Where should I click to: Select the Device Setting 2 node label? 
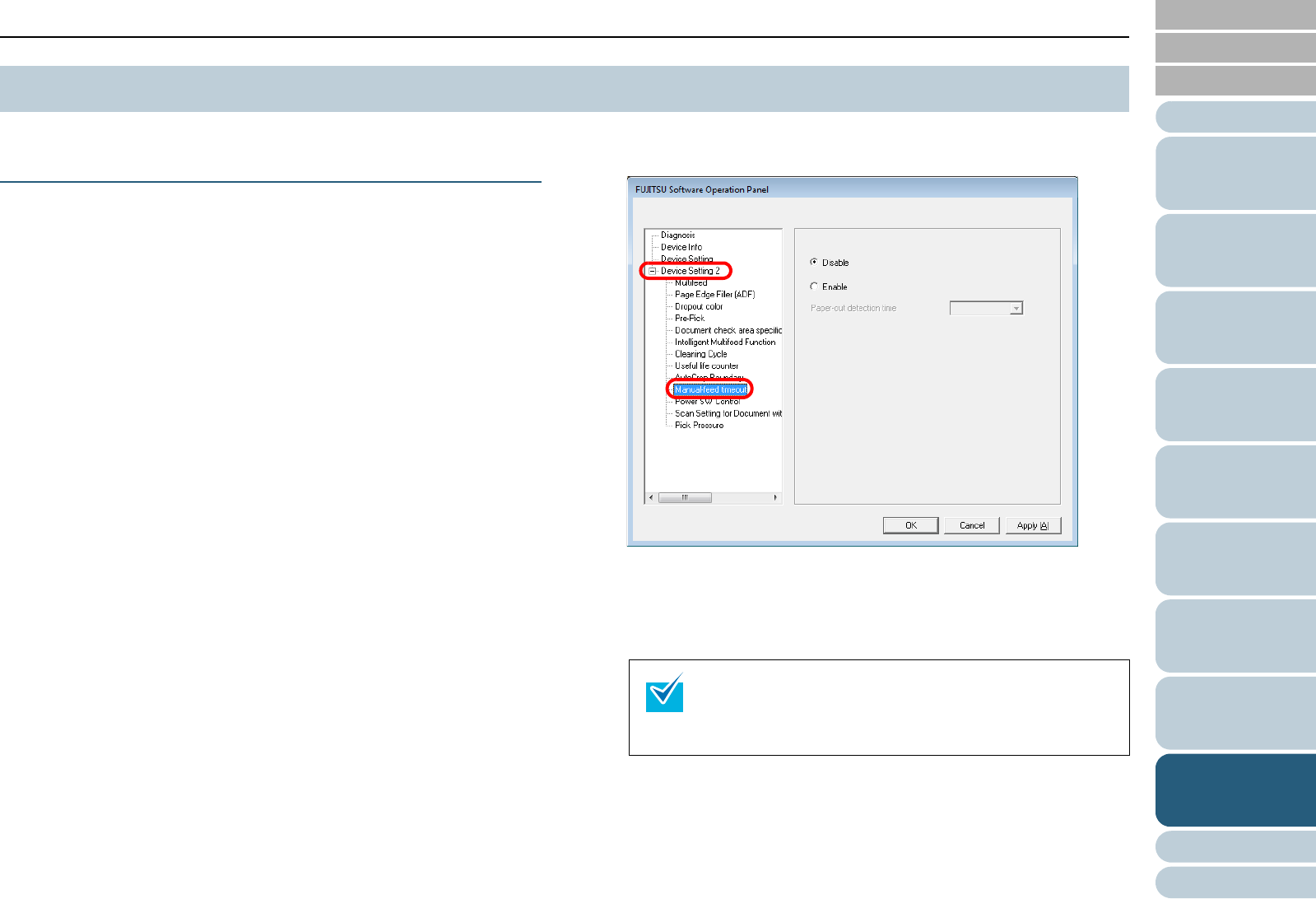690,271
